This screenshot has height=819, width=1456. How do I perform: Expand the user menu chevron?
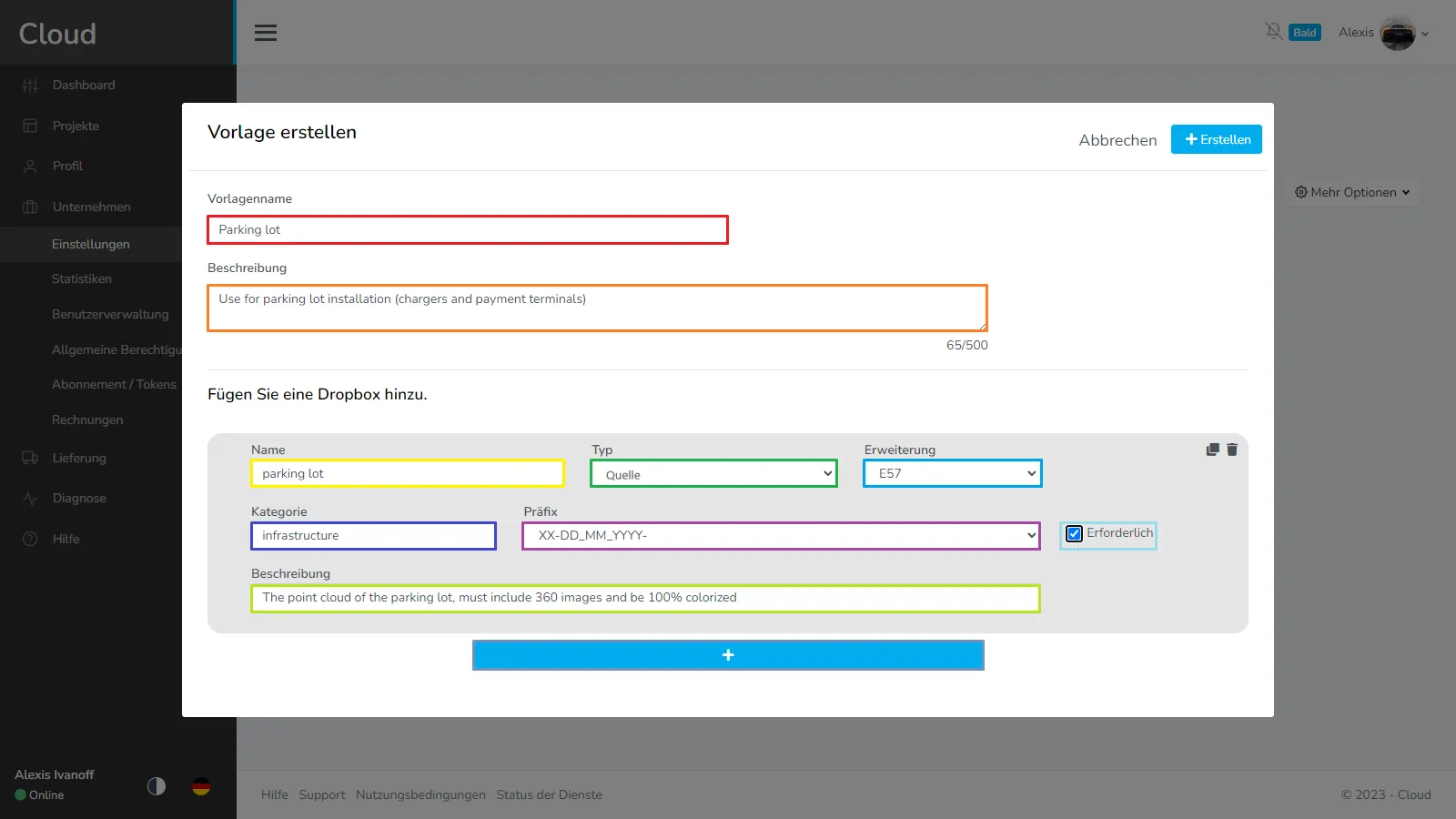click(x=1425, y=34)
